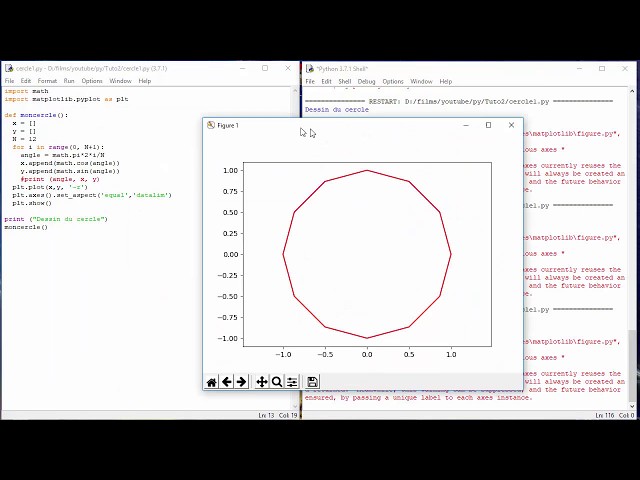
Task: Open Debug menu in Python Shell window
Action: [x=367, y=81]
